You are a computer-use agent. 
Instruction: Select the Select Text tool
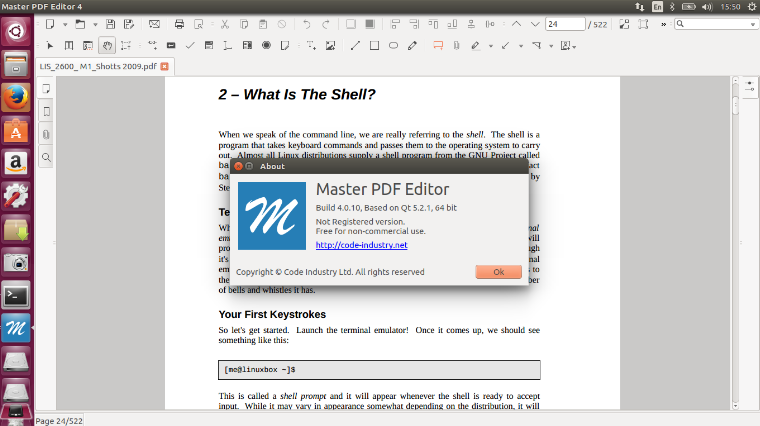pos(126,46)
